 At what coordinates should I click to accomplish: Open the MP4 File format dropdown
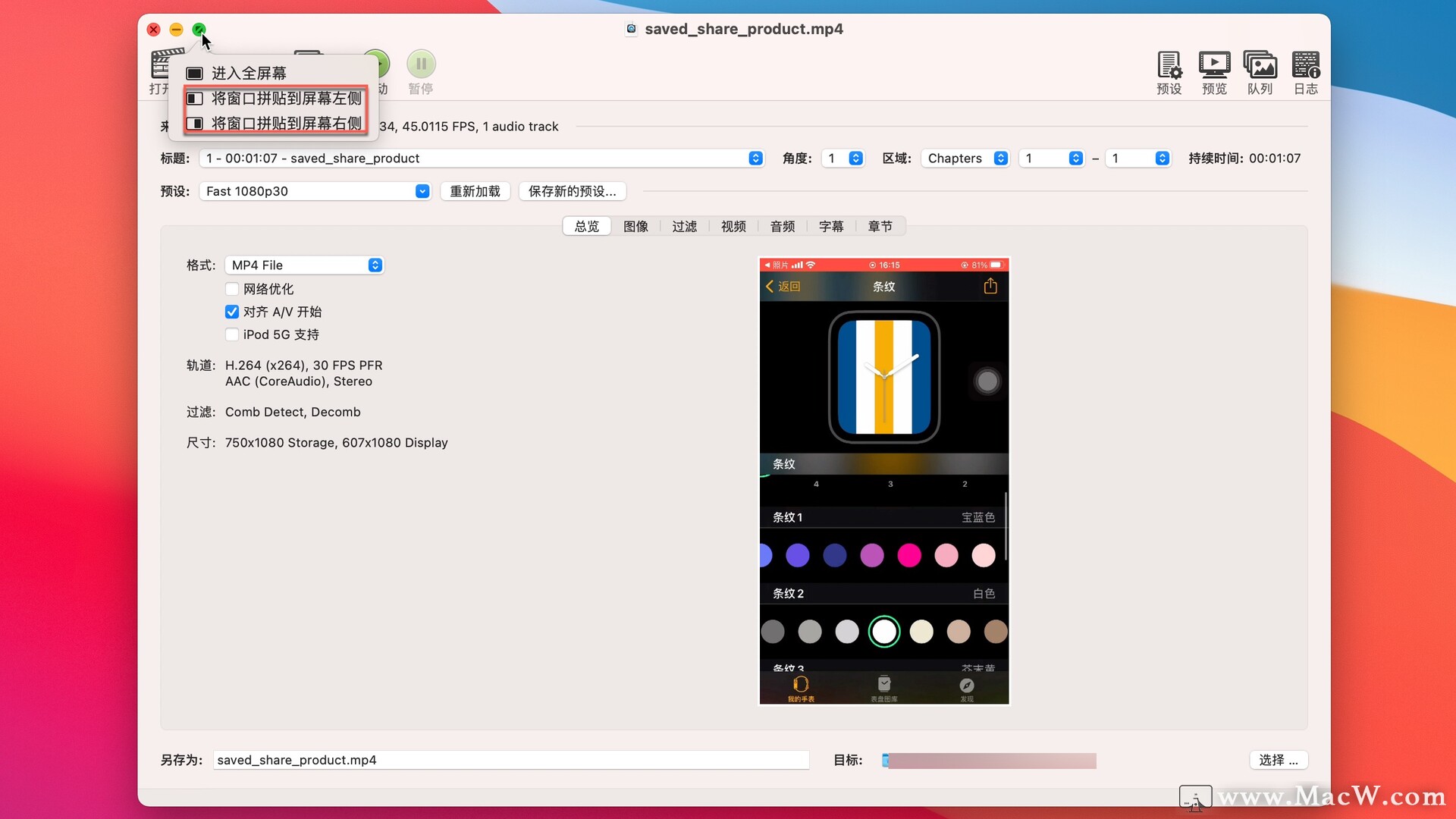pos(304,265)
